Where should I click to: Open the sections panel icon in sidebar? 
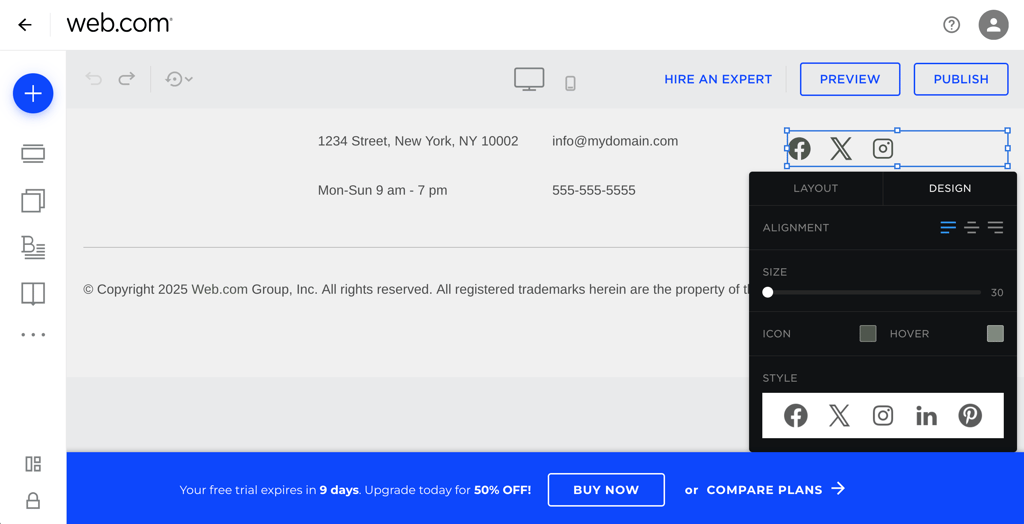33,154
